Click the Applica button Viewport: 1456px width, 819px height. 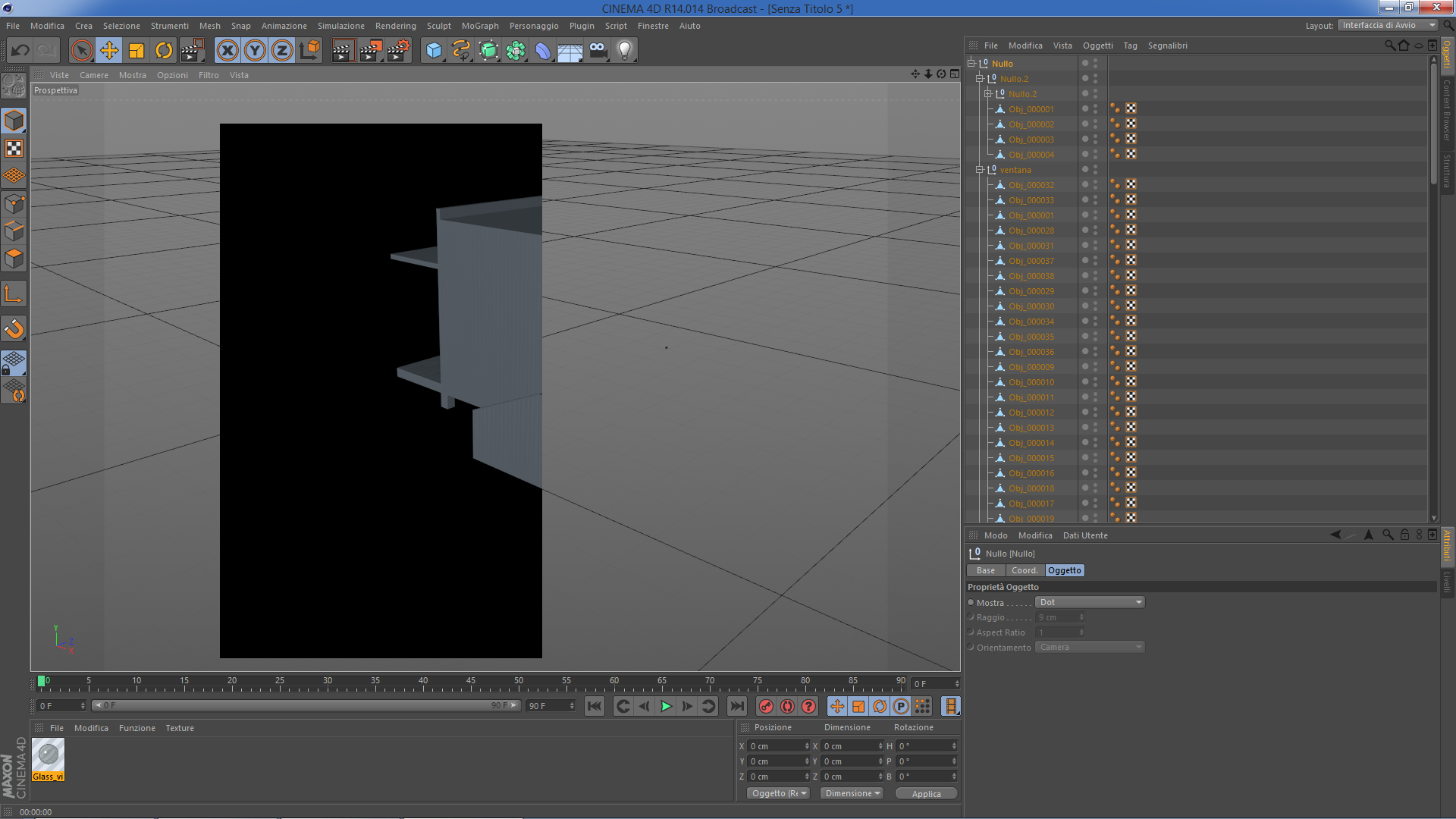[x=926, y=793]
